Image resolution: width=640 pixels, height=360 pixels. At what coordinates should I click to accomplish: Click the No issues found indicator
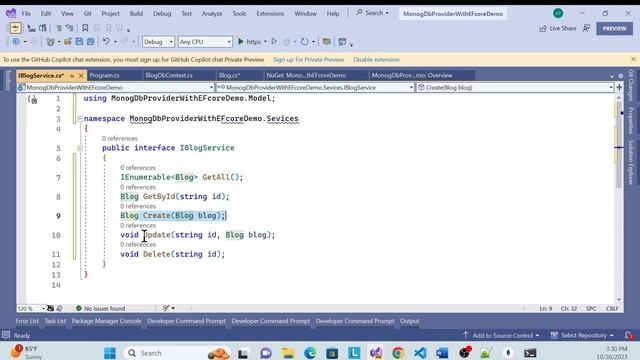100,308
